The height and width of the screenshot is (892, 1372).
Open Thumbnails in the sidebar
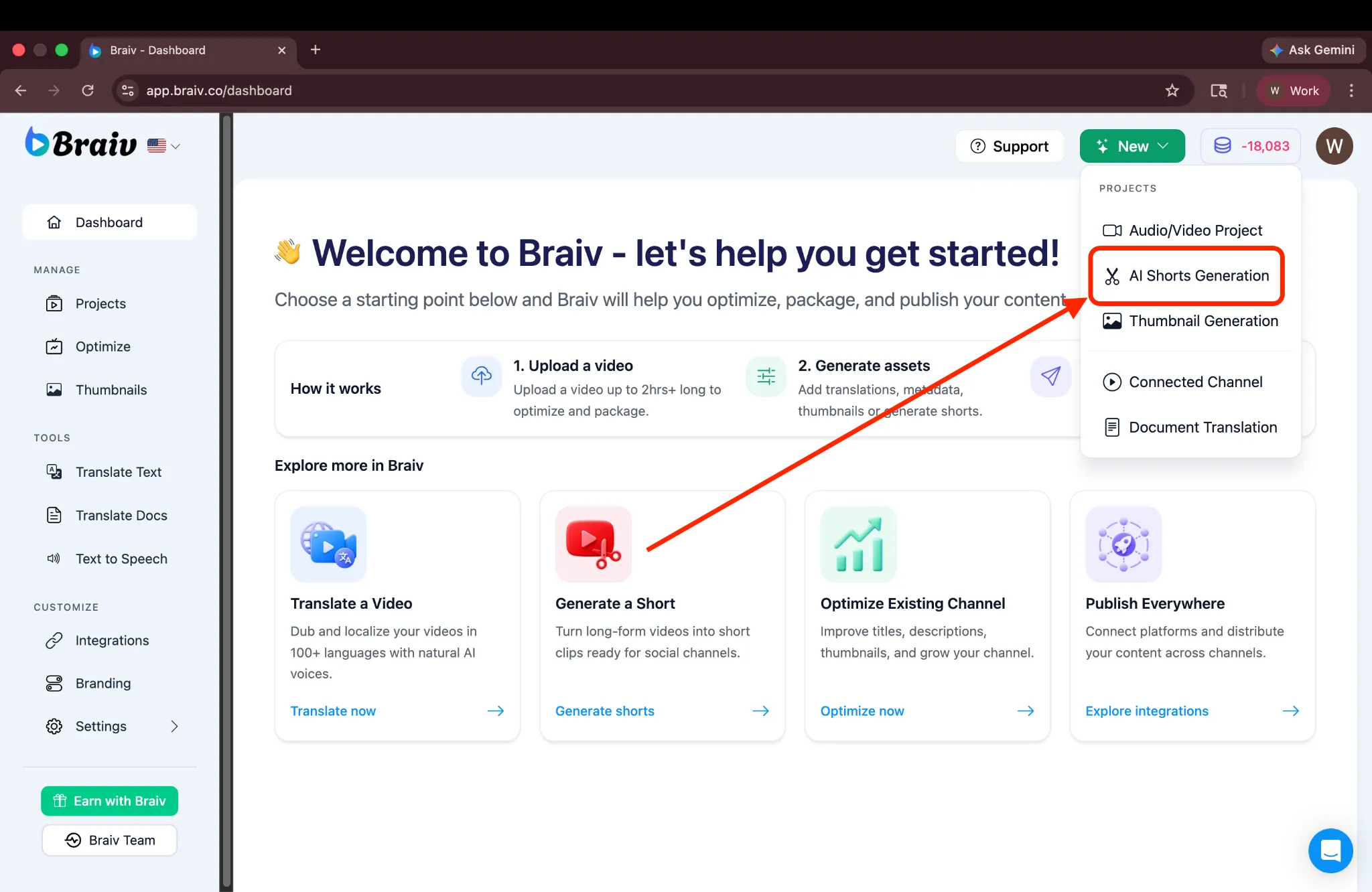[111, 390]
